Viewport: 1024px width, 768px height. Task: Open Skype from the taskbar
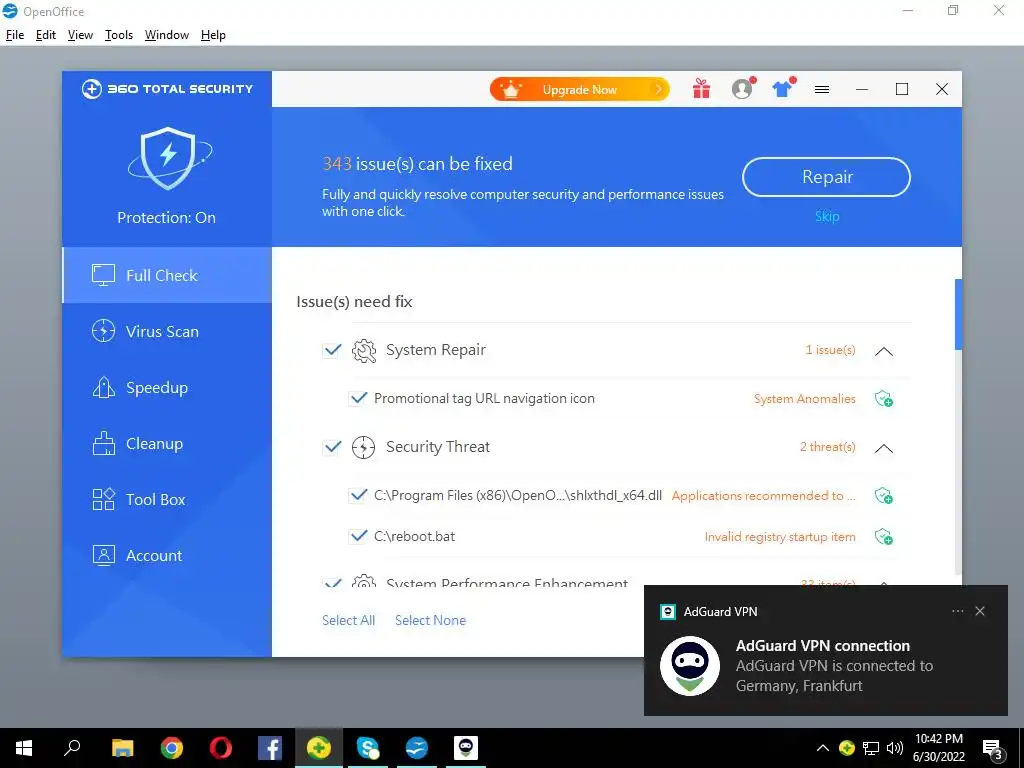[368, 748]
